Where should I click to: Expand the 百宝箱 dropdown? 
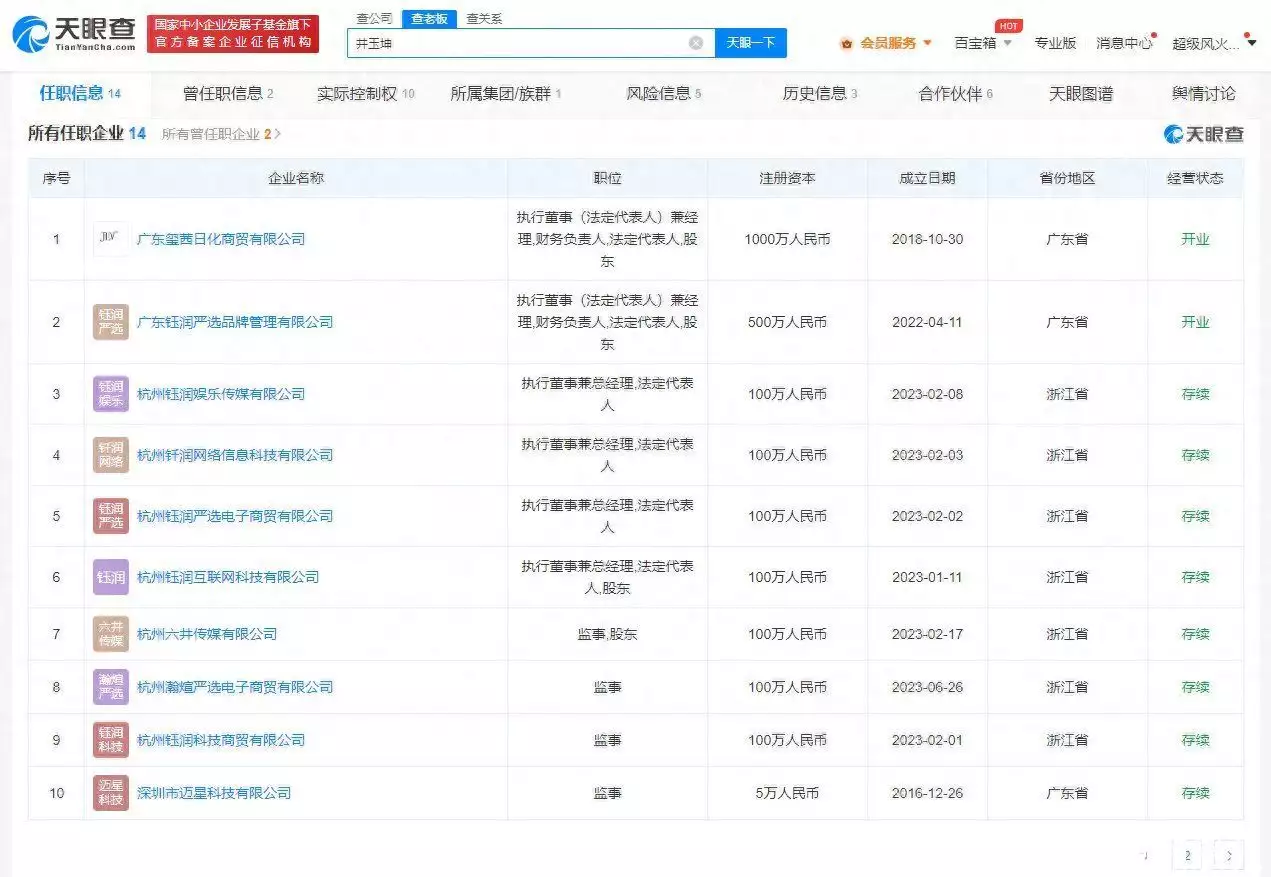coord(1007,43)
